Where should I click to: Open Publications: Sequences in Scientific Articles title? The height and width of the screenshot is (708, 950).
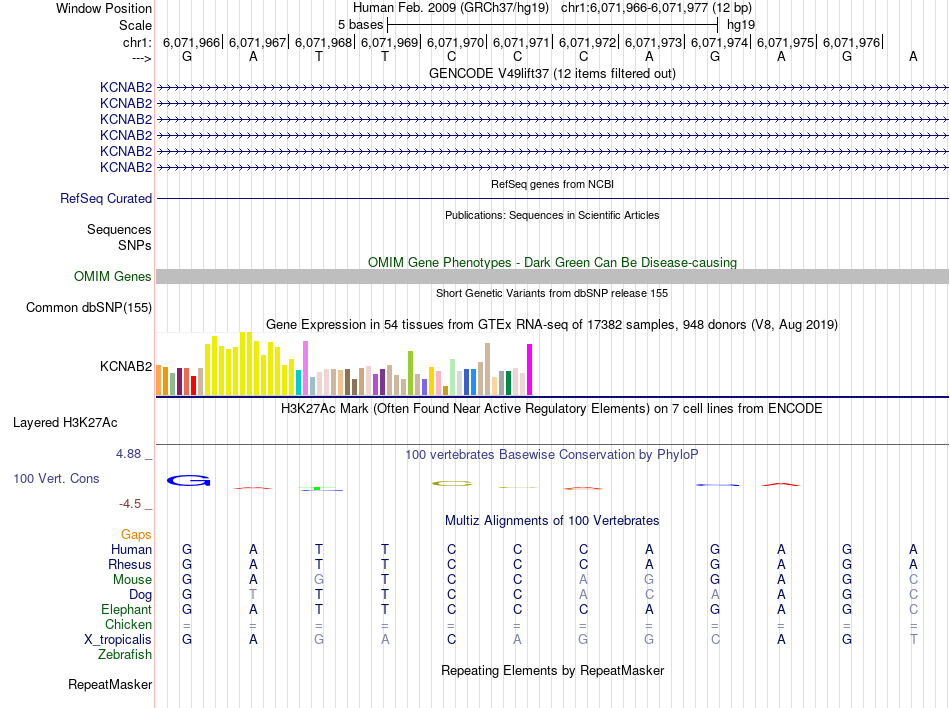tap(553, 215)
